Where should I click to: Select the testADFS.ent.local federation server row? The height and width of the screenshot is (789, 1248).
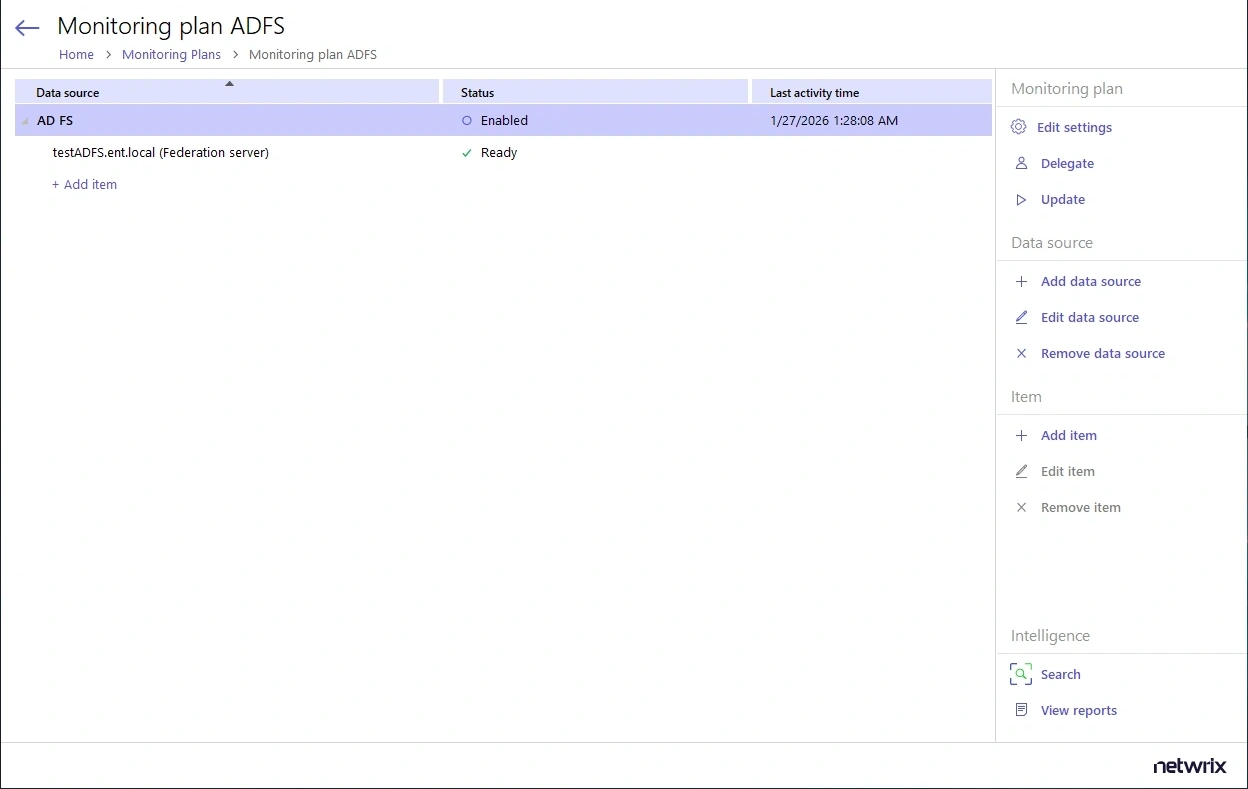point(160,152)
